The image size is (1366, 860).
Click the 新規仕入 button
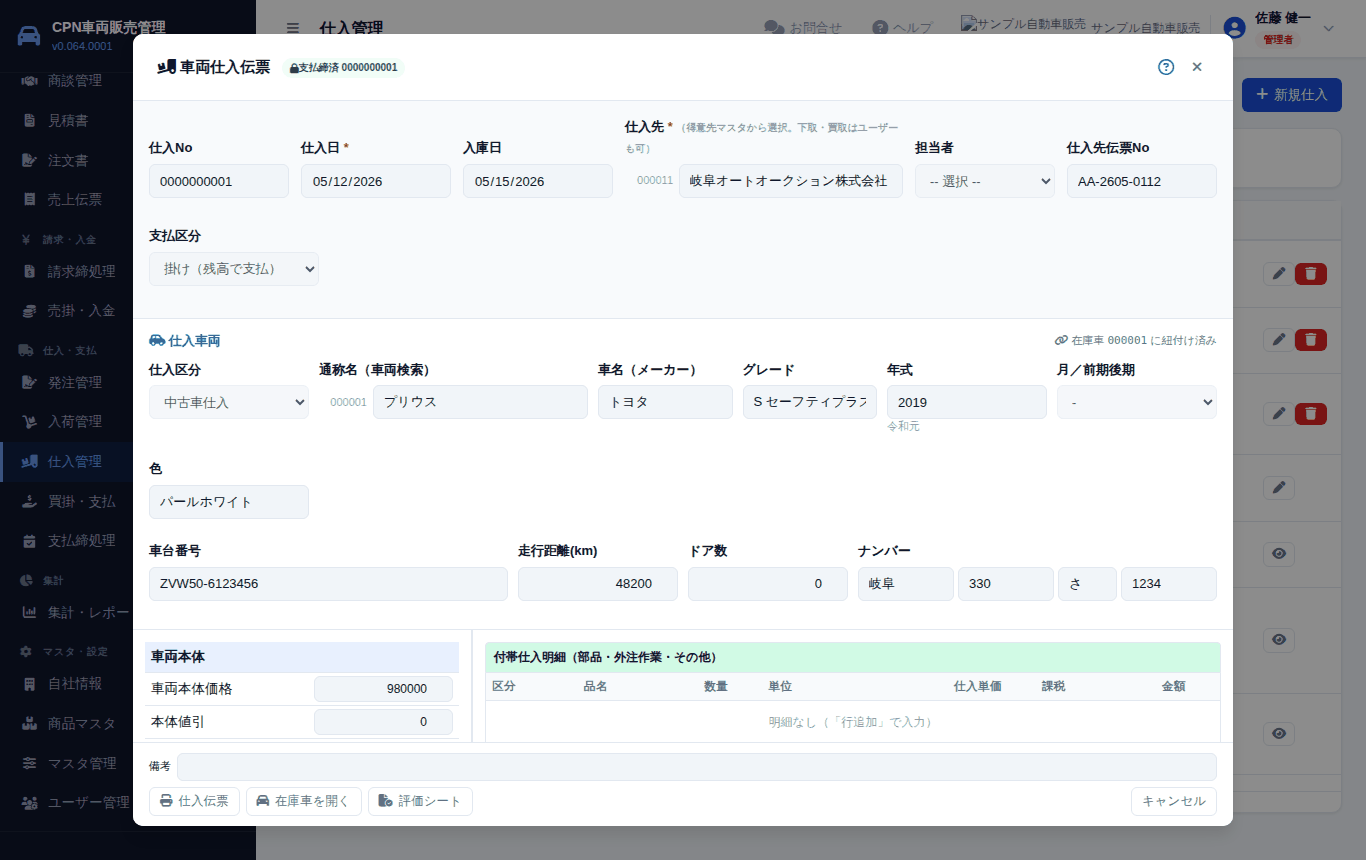(x=1291, y=95)
